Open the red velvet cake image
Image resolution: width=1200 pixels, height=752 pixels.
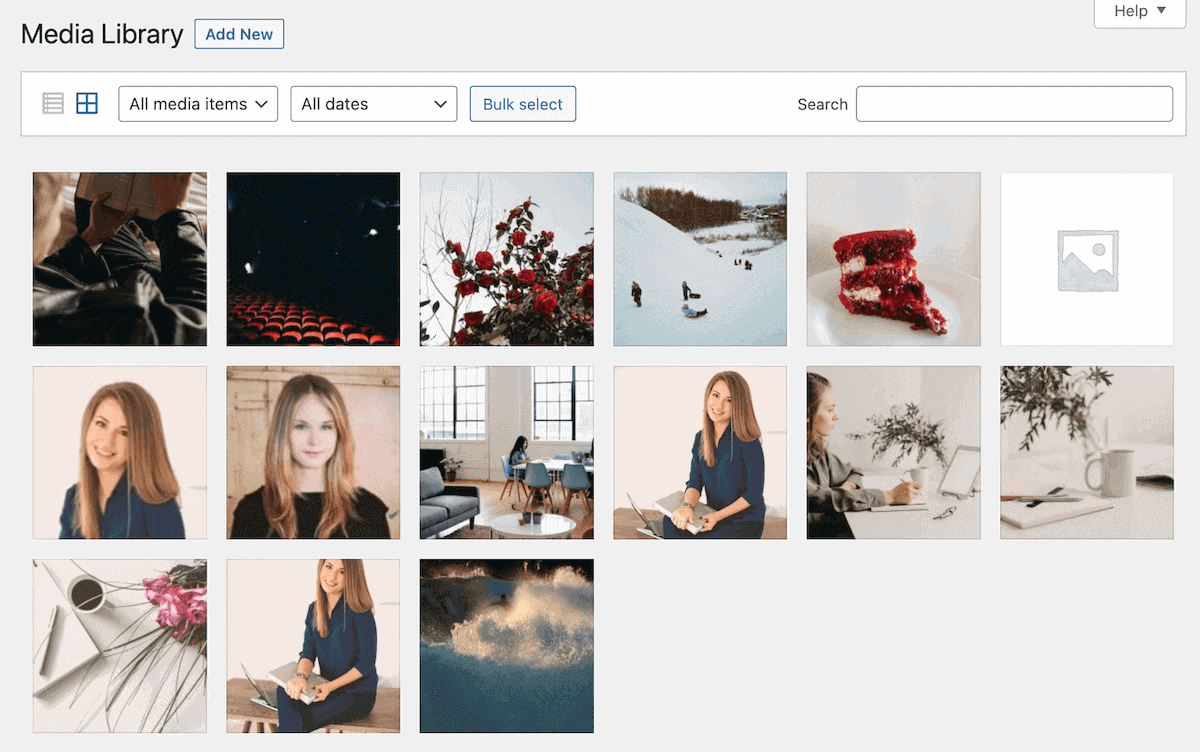pos(893,259)
